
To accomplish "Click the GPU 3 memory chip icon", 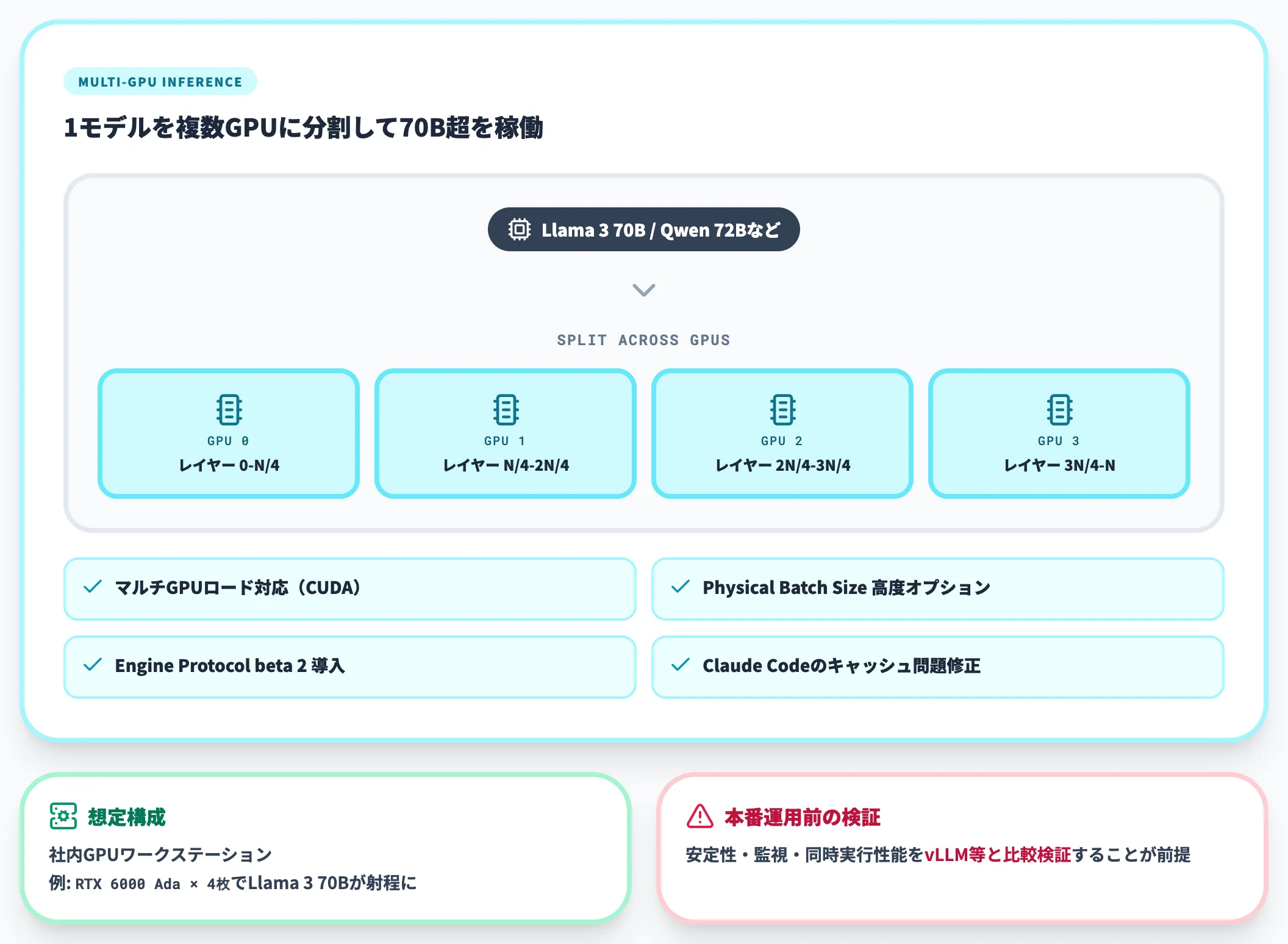I will (1059, 409).
